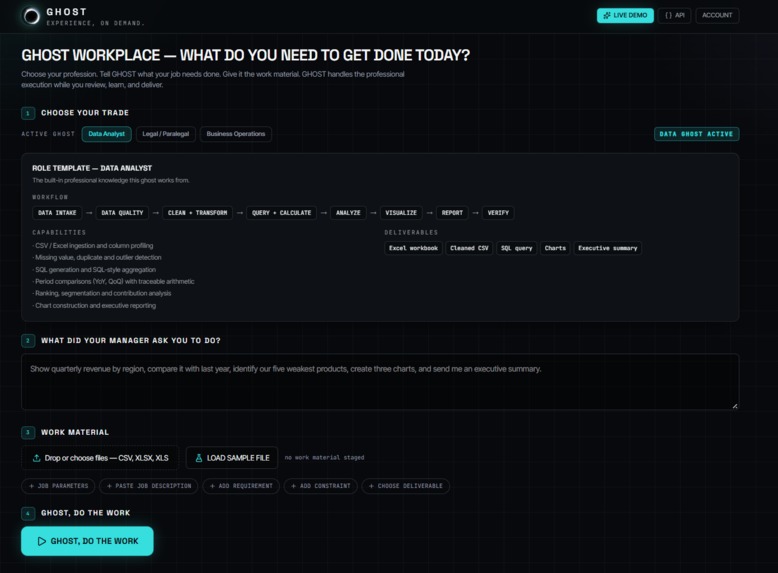
Task: Click the Report workflow step
Action: [x=452, y=213]
